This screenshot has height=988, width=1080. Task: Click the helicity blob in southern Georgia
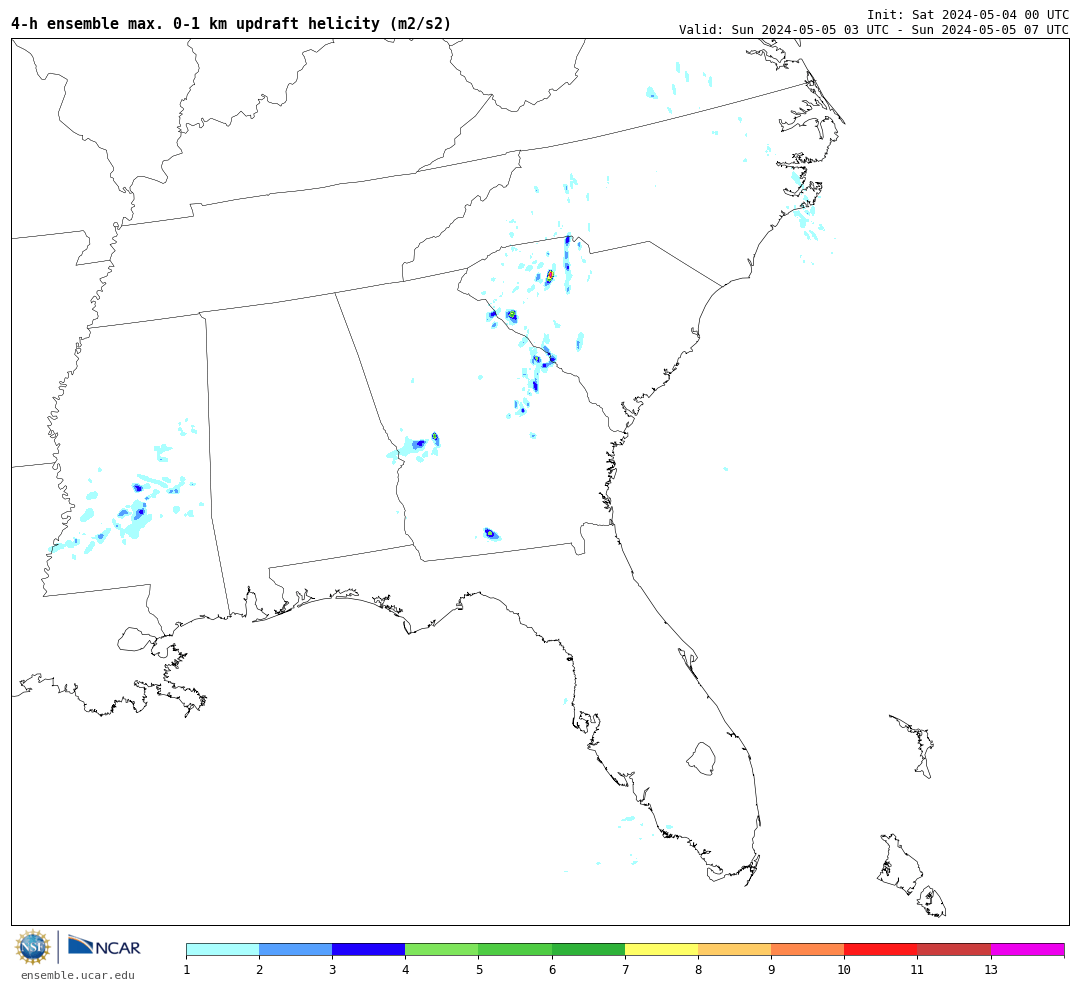(490, 533)
